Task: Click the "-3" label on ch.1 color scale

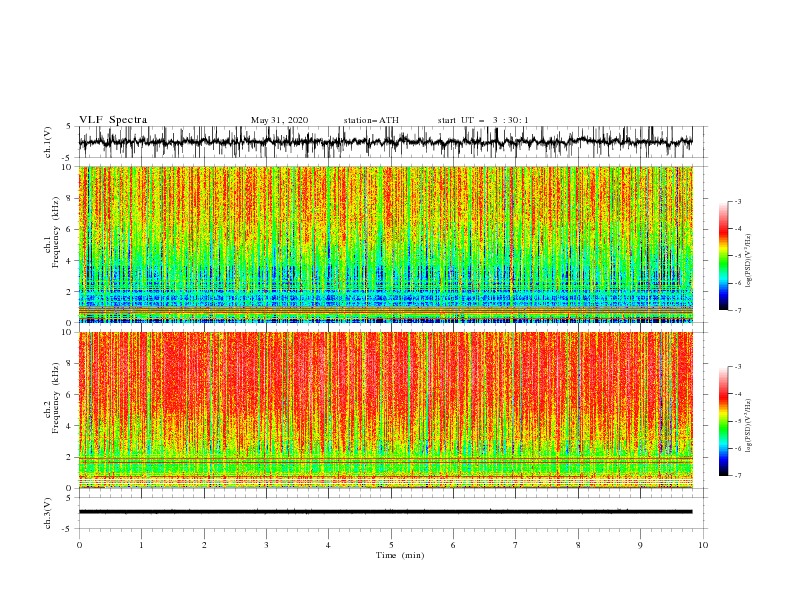Action: [738, 201]
